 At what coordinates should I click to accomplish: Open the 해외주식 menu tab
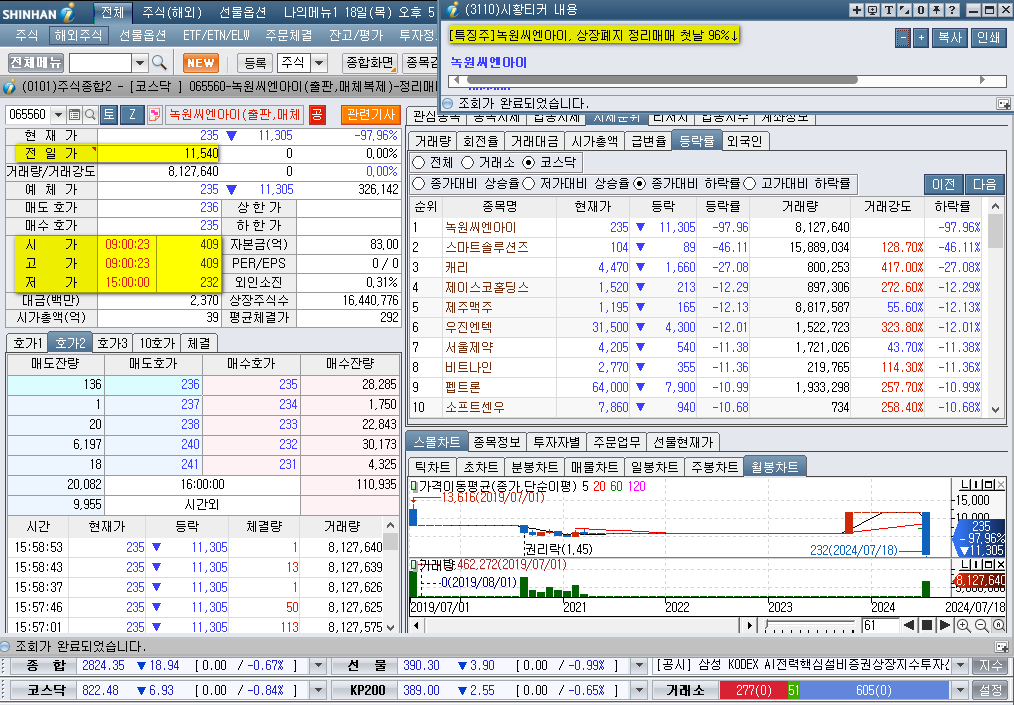pos(78,35)
